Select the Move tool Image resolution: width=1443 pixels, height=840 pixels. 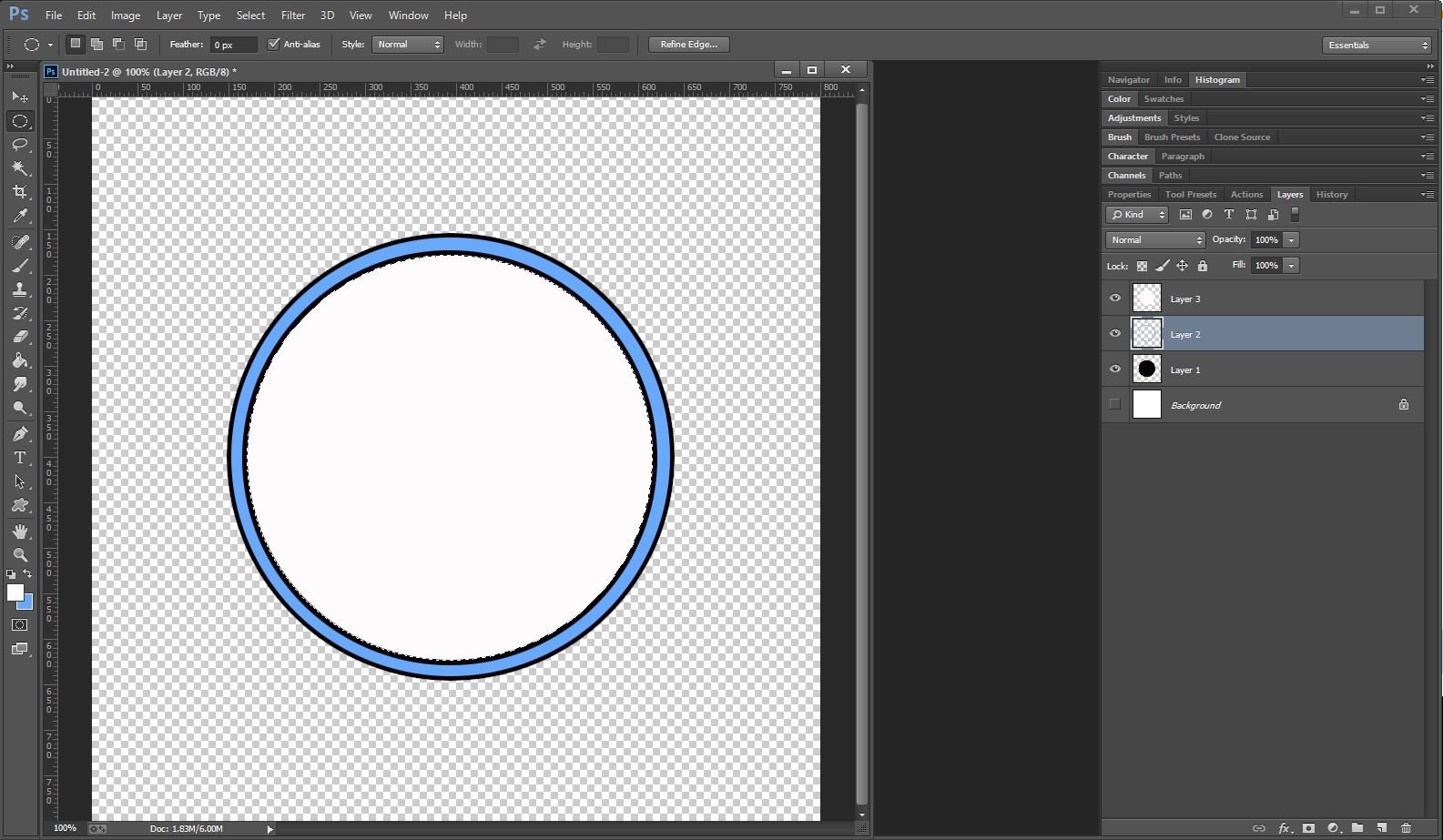[x=20, y=96]
